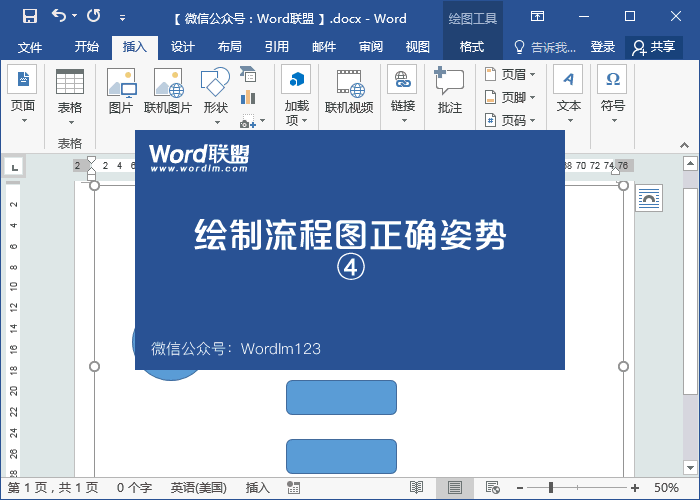Redo the last action

94,16
